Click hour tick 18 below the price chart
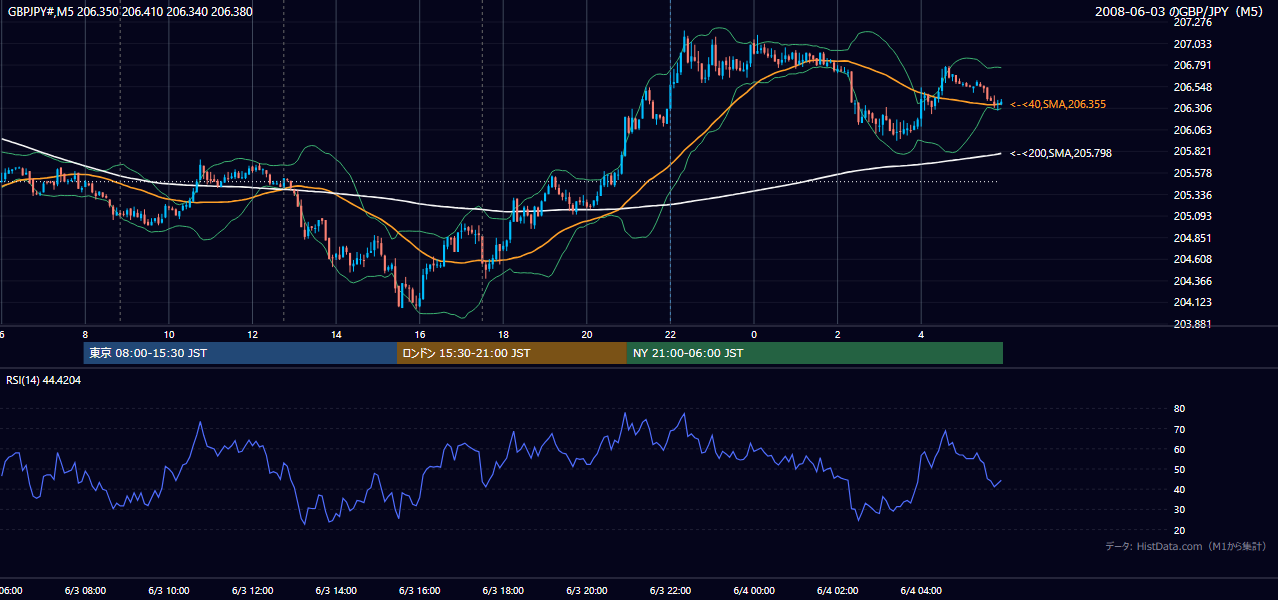Screen dimensions: 1278x600 click(x=503, y=335)
